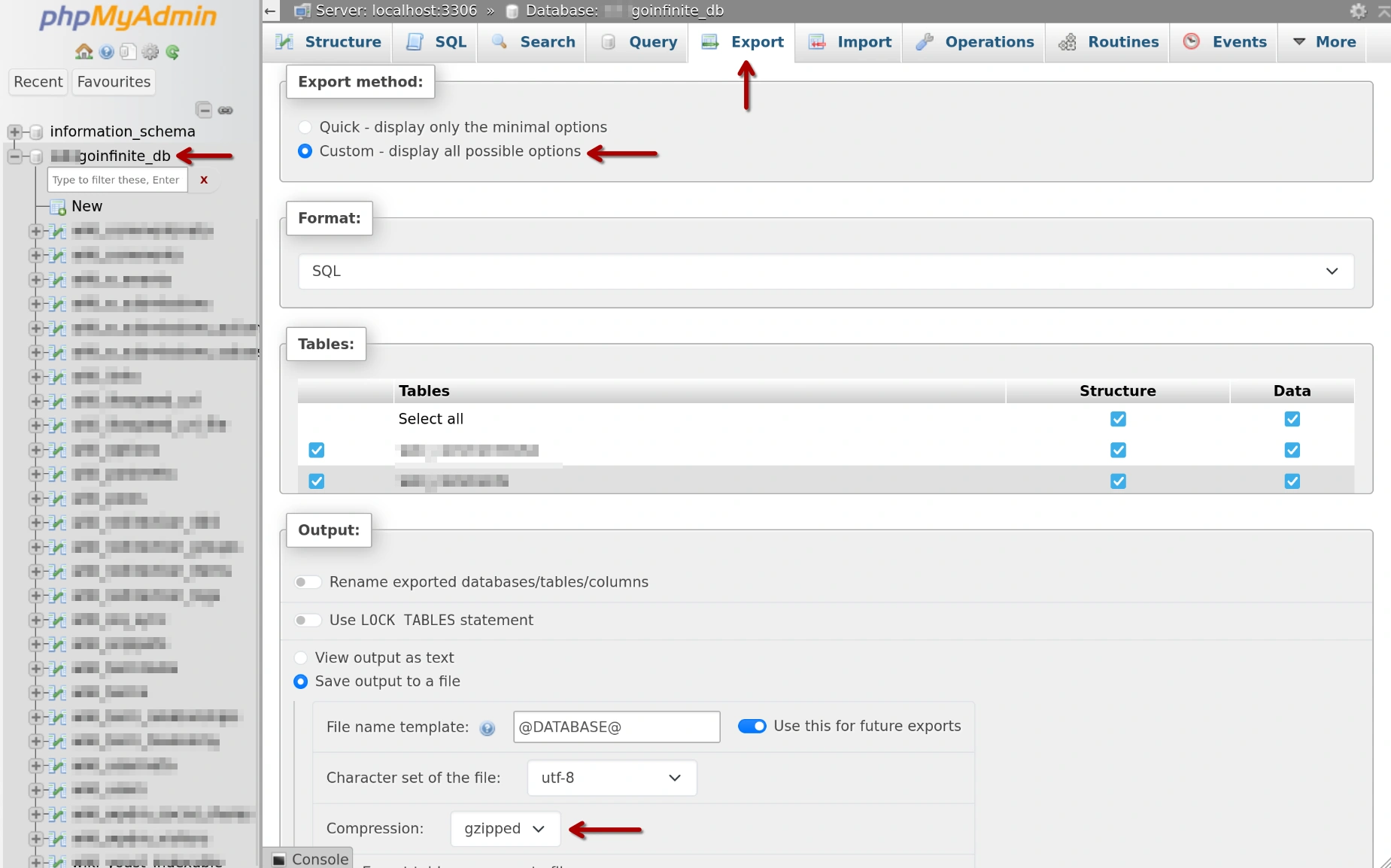Screen dimensions: 1391x868
Task: Open the phpMyAdmin home page icon
Action: coord(83,51)
